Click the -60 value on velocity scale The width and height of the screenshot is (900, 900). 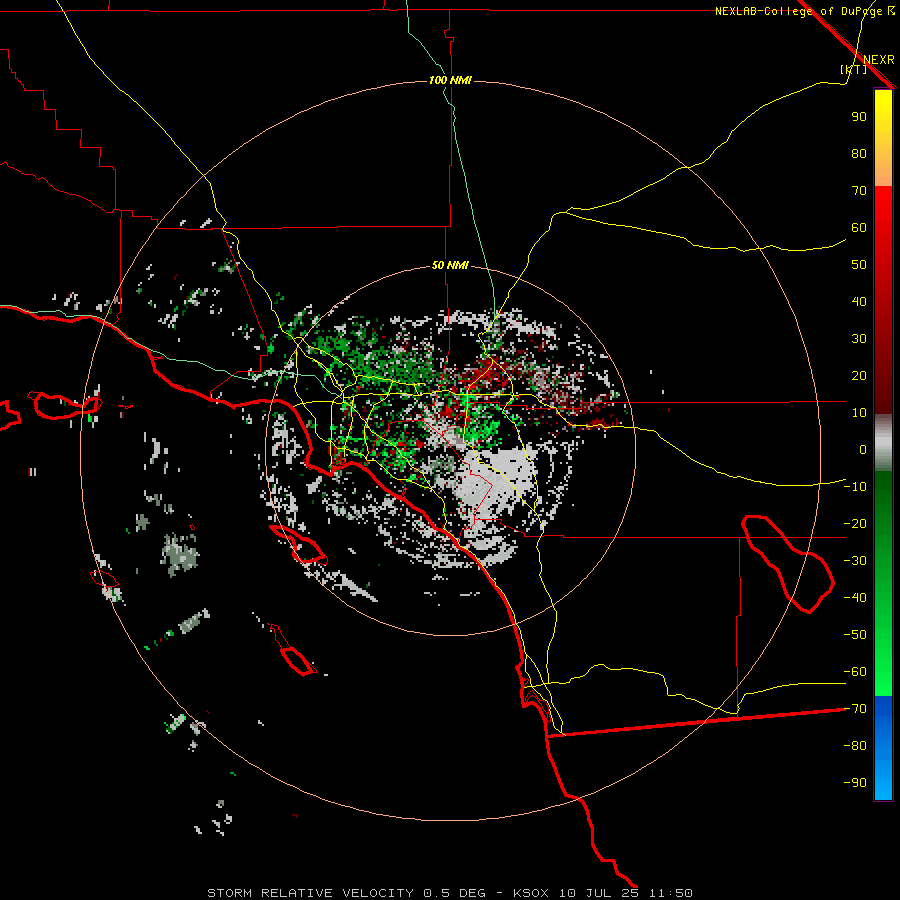[855, 672]
